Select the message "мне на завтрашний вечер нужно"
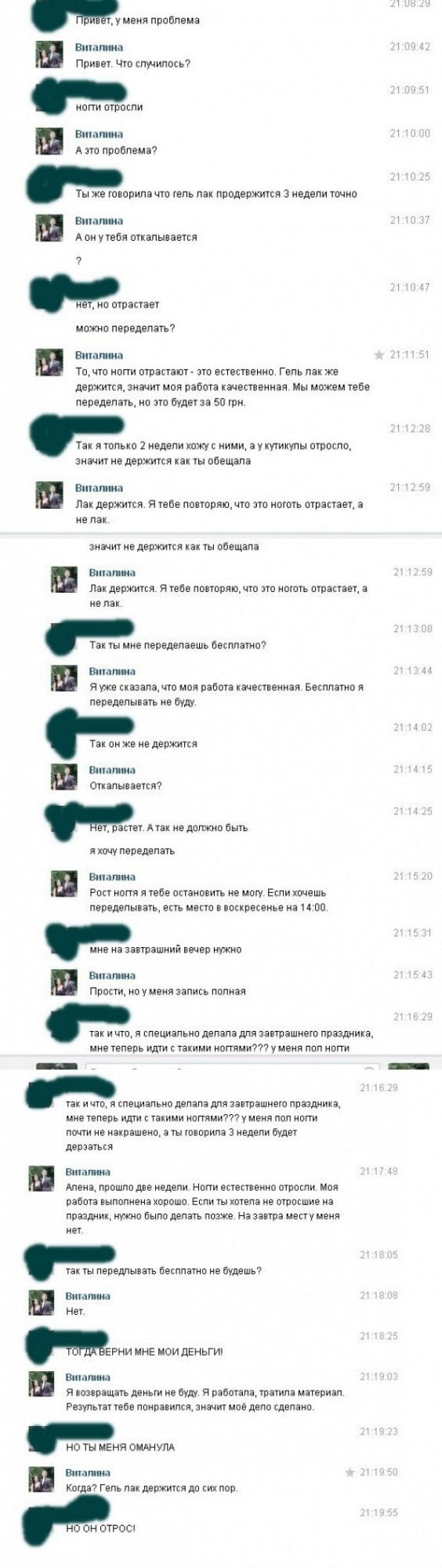The width and height of the screenshot is (442, 1568). tap(165, 949)
